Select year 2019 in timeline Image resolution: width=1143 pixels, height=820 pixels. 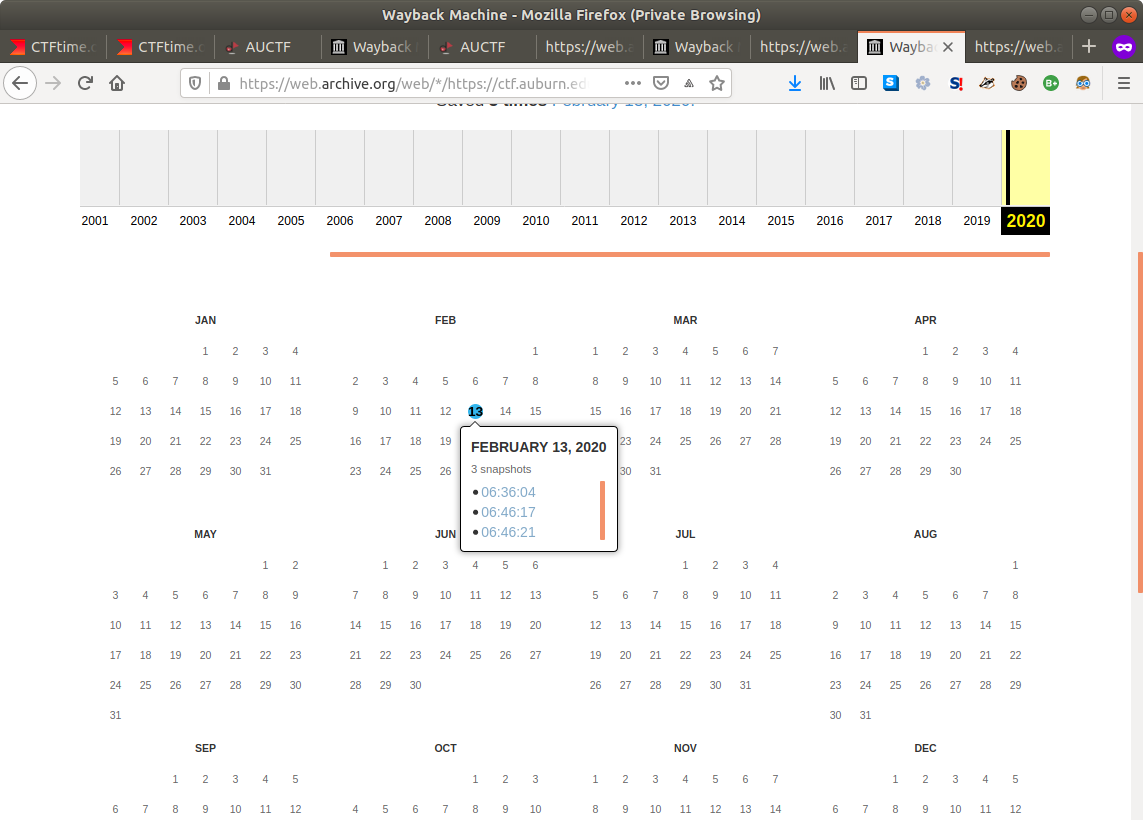977,221
